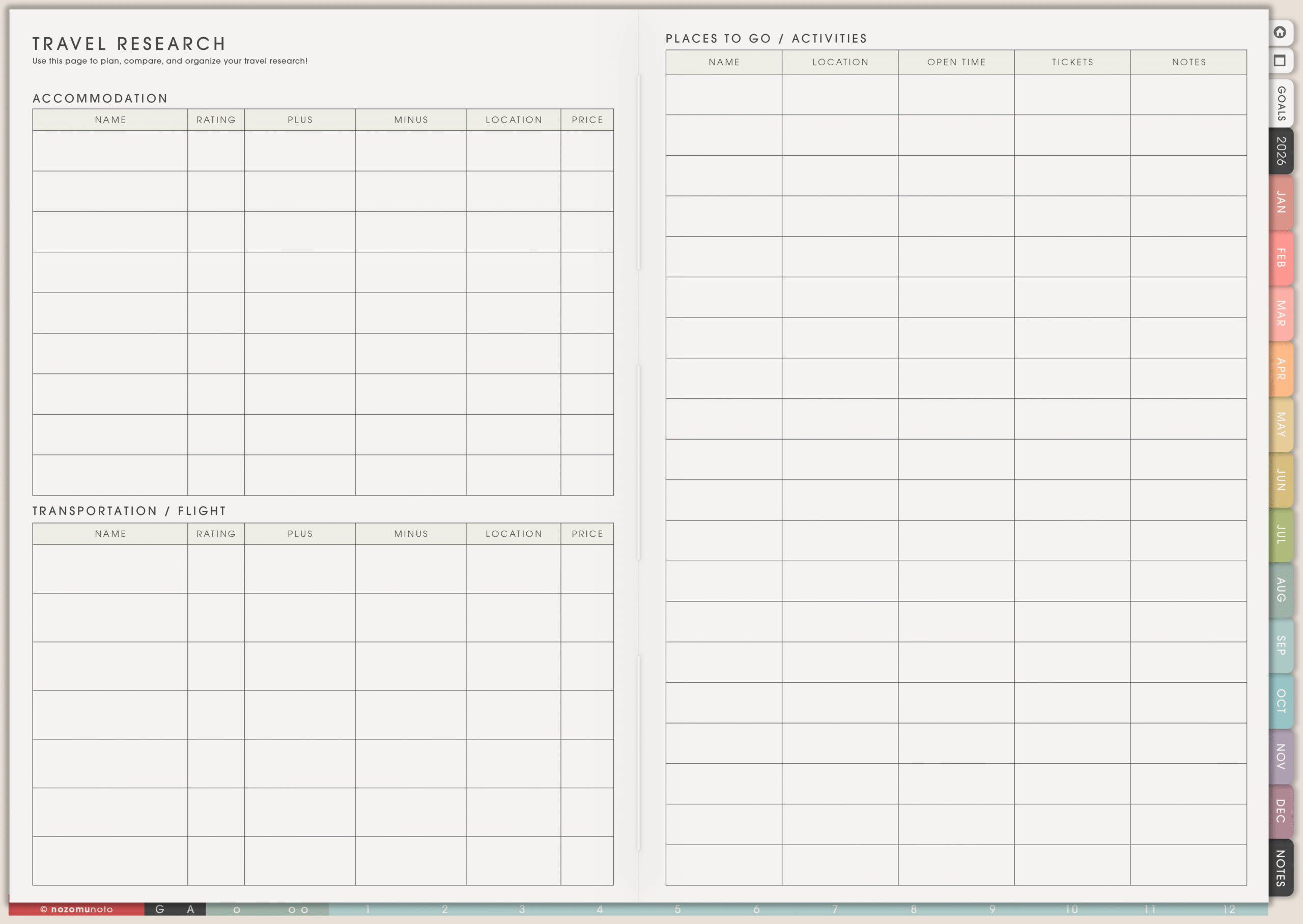Click the square page icon tab
1303x924 pixels.
click(1280, 61)
